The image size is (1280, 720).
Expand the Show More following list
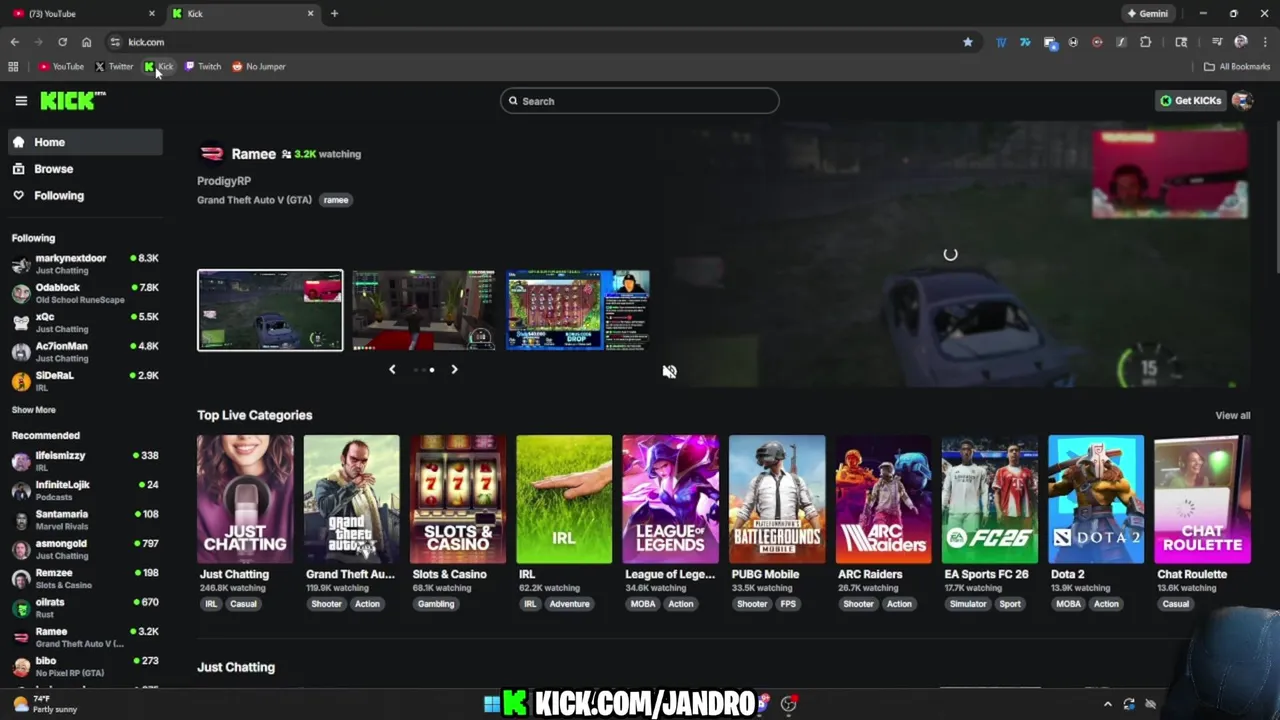coord(33,410)
